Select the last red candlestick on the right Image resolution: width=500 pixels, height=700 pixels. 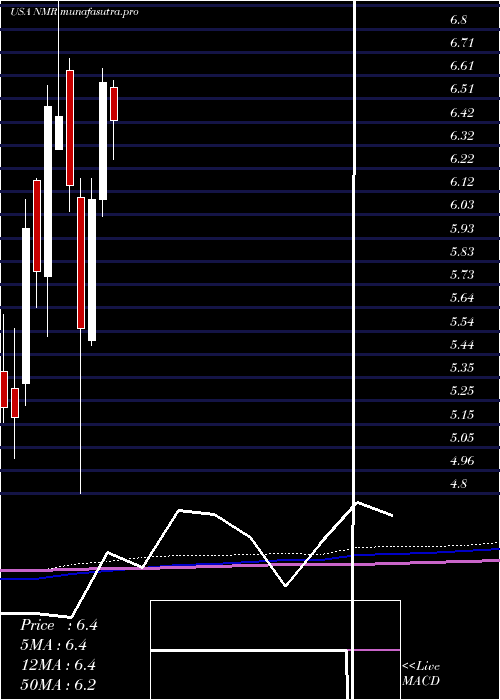(x=114, y=104)
